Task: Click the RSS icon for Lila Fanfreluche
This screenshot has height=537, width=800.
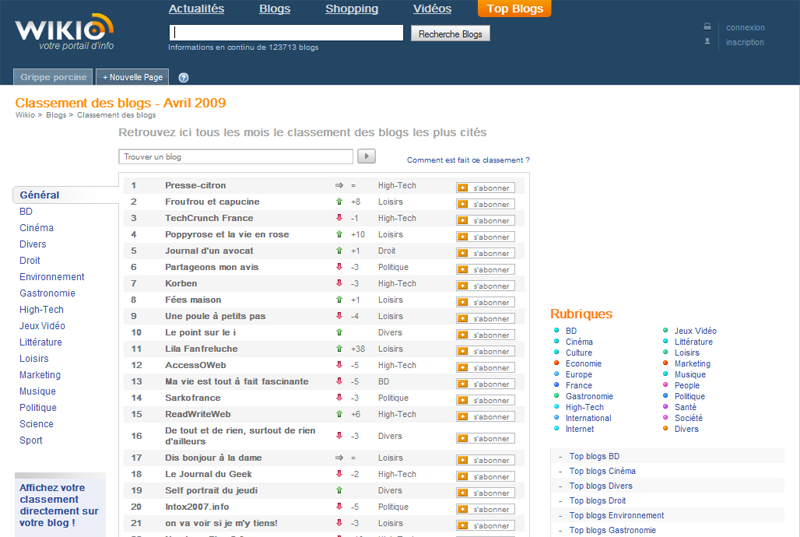Action: point(463,351)
